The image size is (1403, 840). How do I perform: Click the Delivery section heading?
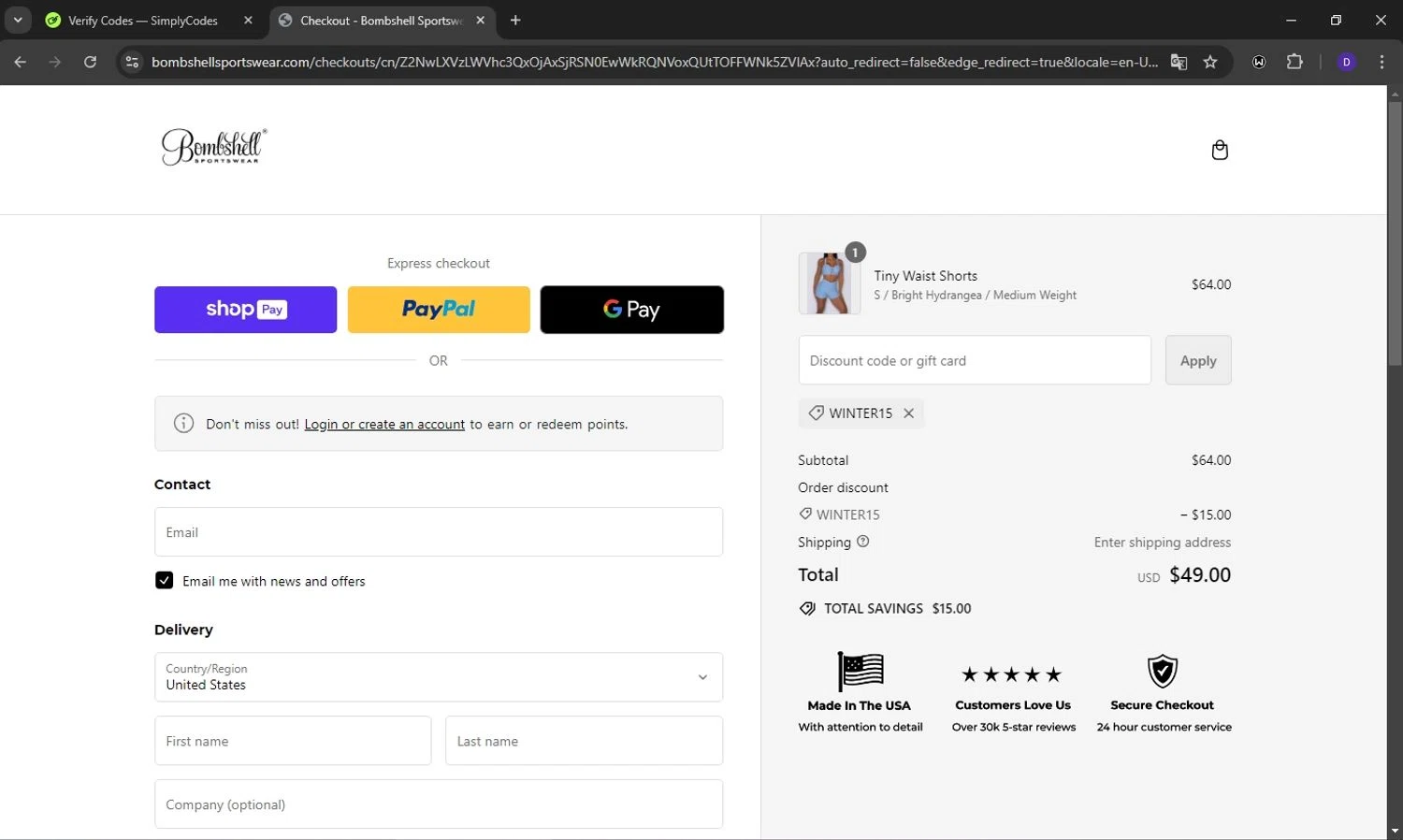(x=183, y=630)
